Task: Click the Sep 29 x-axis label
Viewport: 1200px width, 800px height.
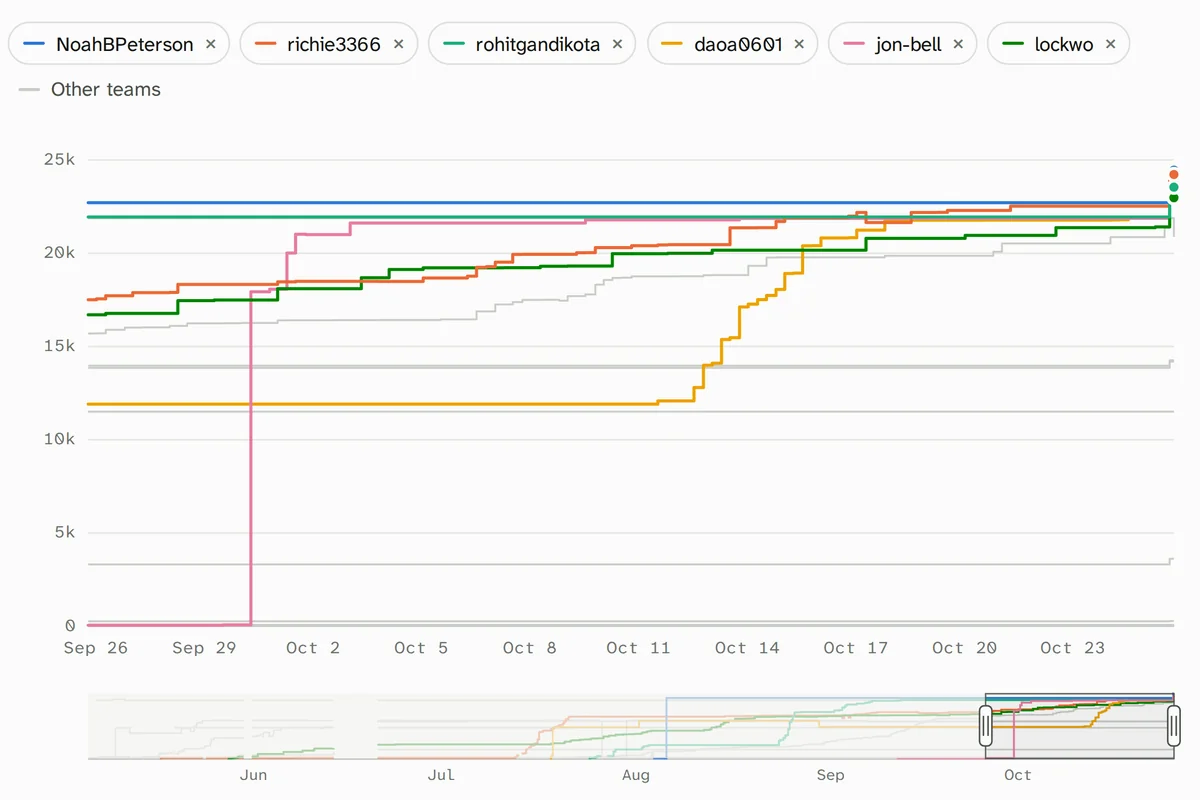Action: (x=204, y=648)
